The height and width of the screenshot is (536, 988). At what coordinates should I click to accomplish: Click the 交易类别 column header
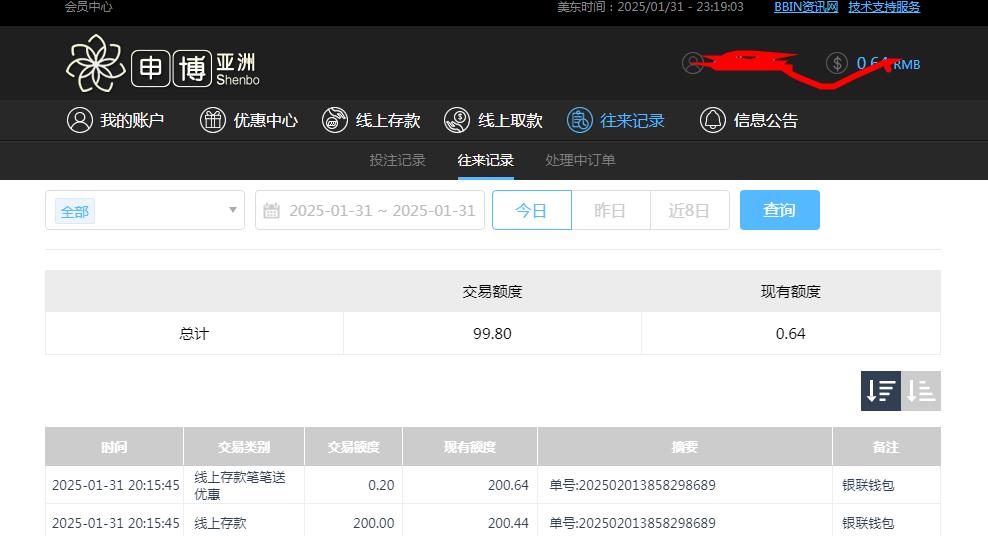click(244, 447)
